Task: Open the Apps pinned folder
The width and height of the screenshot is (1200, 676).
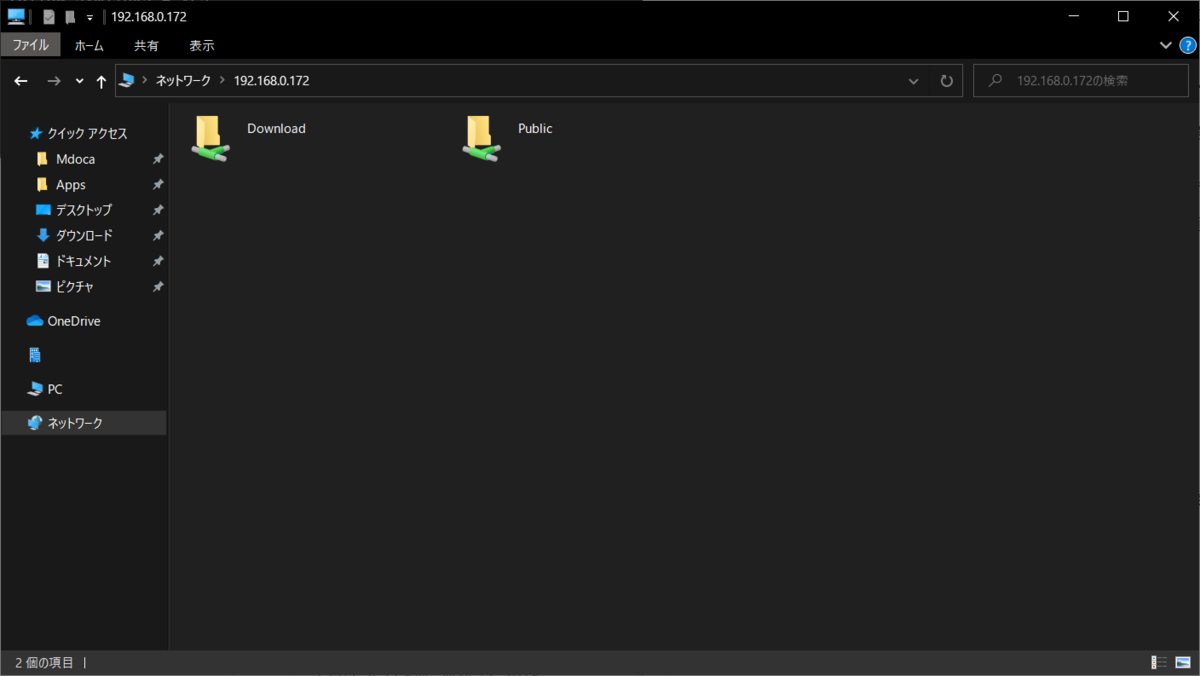Action: 70,185
